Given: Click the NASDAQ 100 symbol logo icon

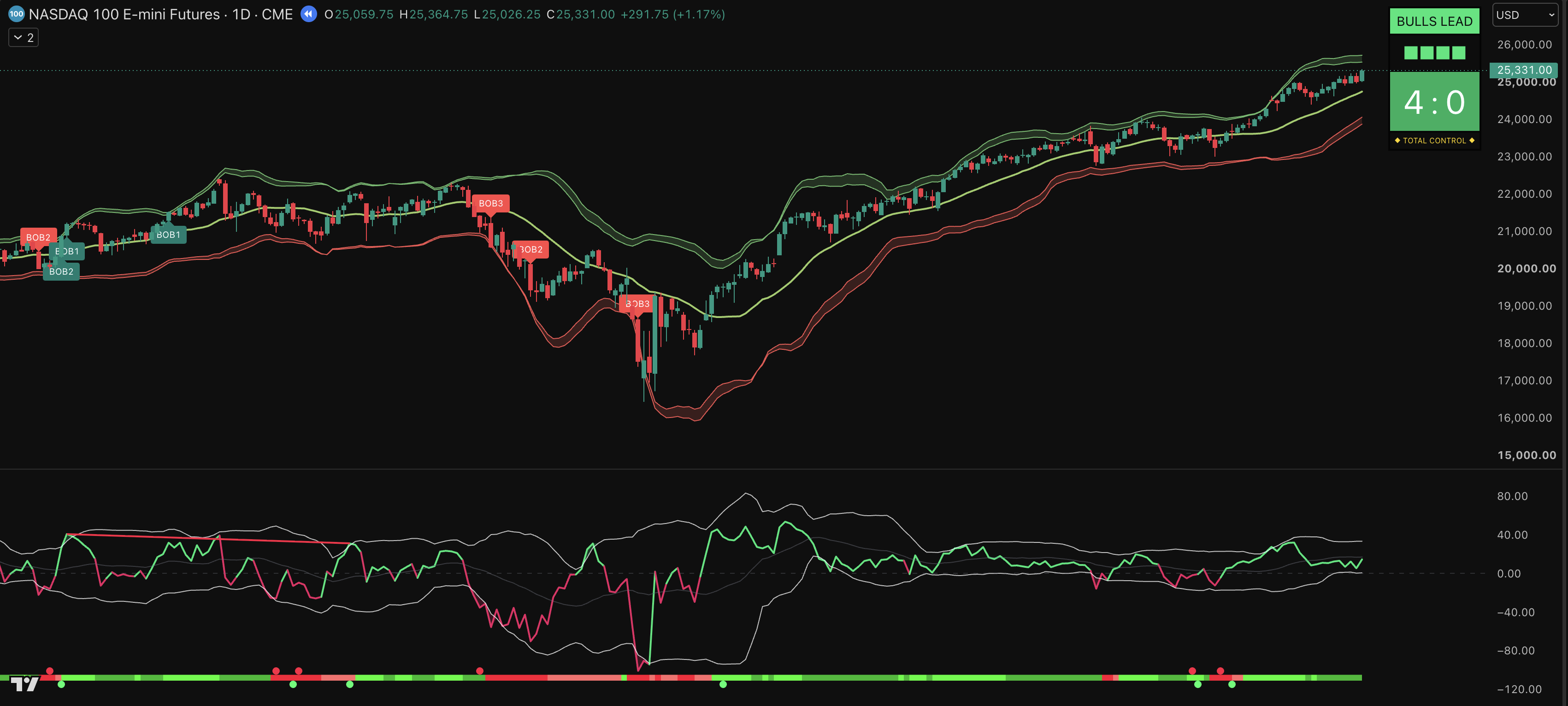Looking at the screenshot, I should click(17, 14).
